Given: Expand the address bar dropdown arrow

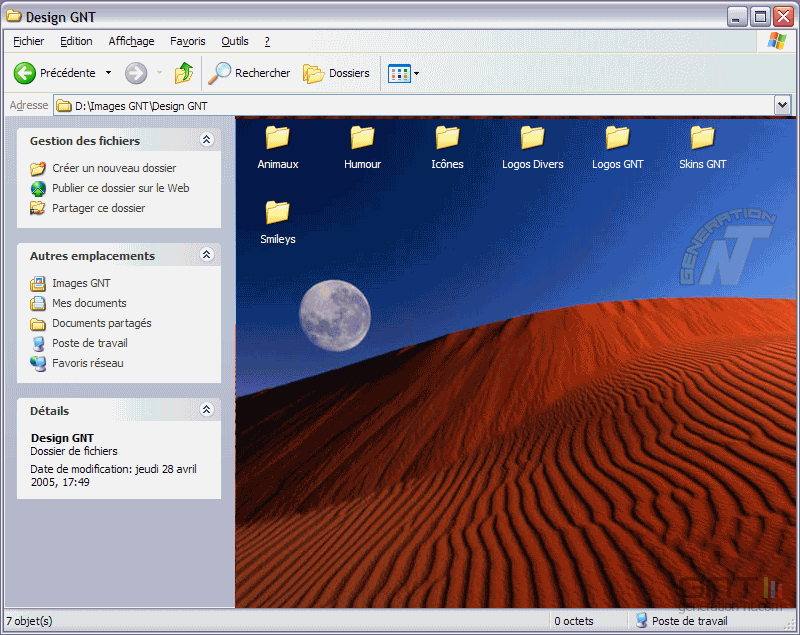Looking at the screenshot, I should 782,105.
